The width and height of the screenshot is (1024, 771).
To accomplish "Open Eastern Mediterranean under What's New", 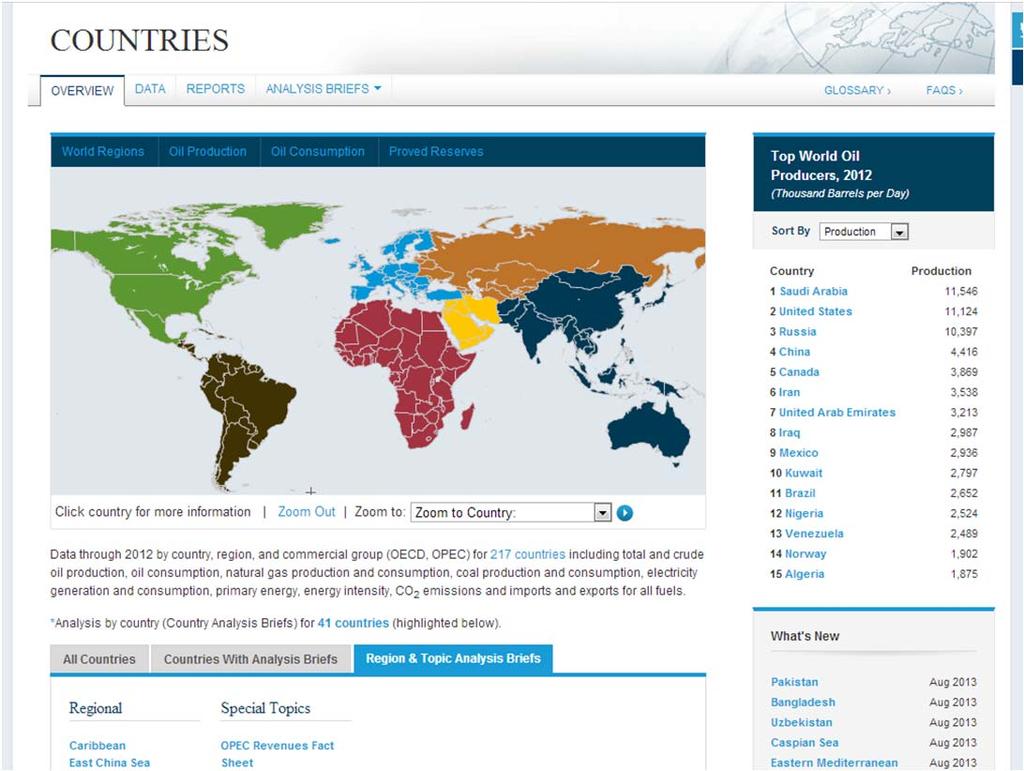I will click(x=834, y=763).
